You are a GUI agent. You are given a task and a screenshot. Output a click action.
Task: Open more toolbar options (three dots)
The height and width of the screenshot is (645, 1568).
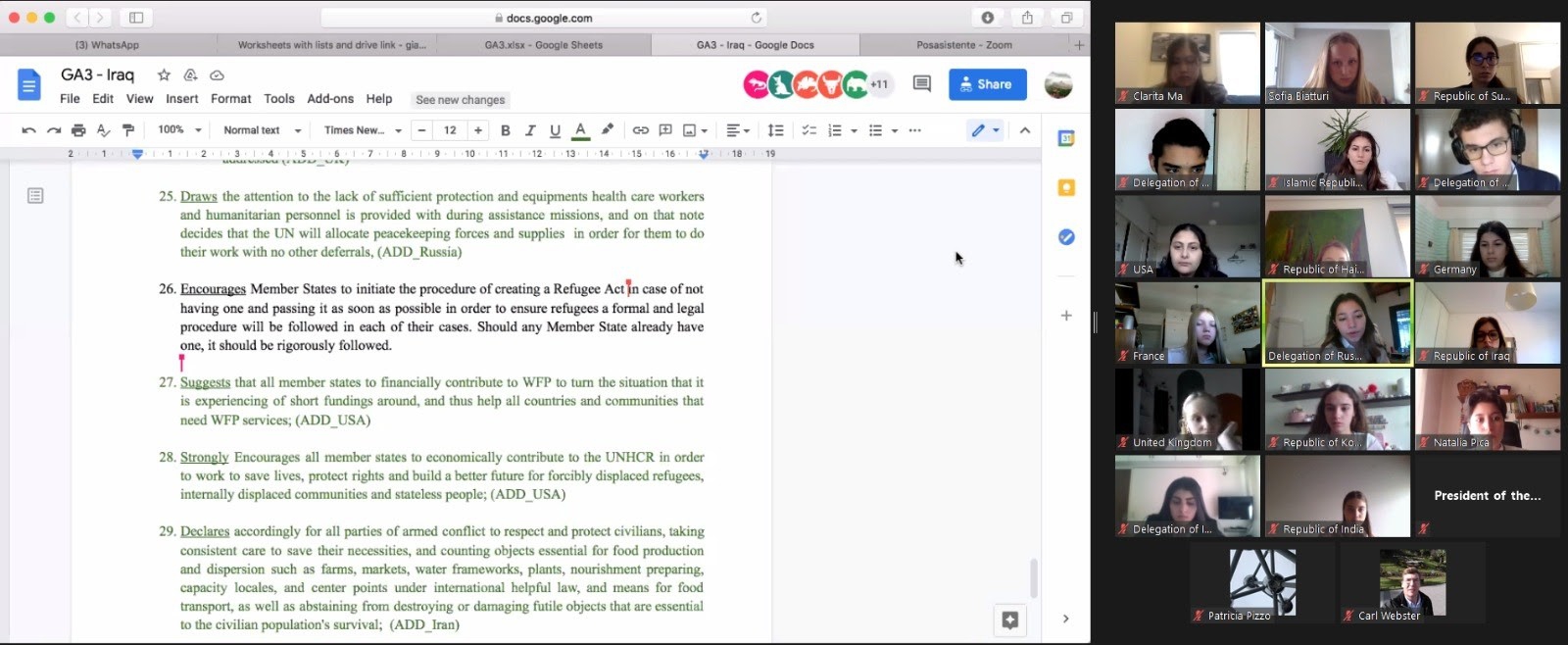click(x=914, y=130)
